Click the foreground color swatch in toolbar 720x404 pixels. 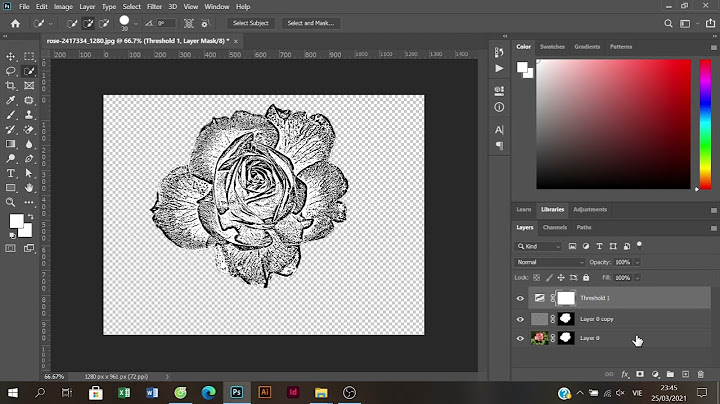pos(16,220)
